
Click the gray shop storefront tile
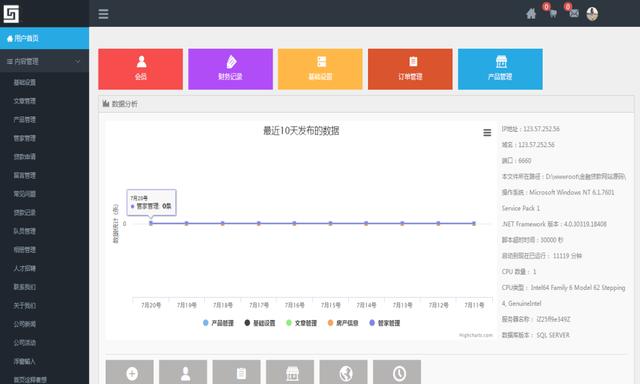(290, 372)
